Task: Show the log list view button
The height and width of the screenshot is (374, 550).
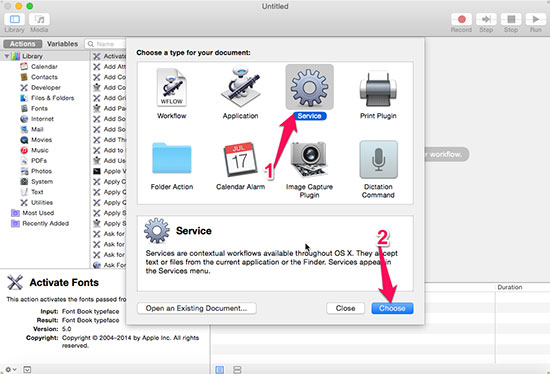Action: point(220,370)
